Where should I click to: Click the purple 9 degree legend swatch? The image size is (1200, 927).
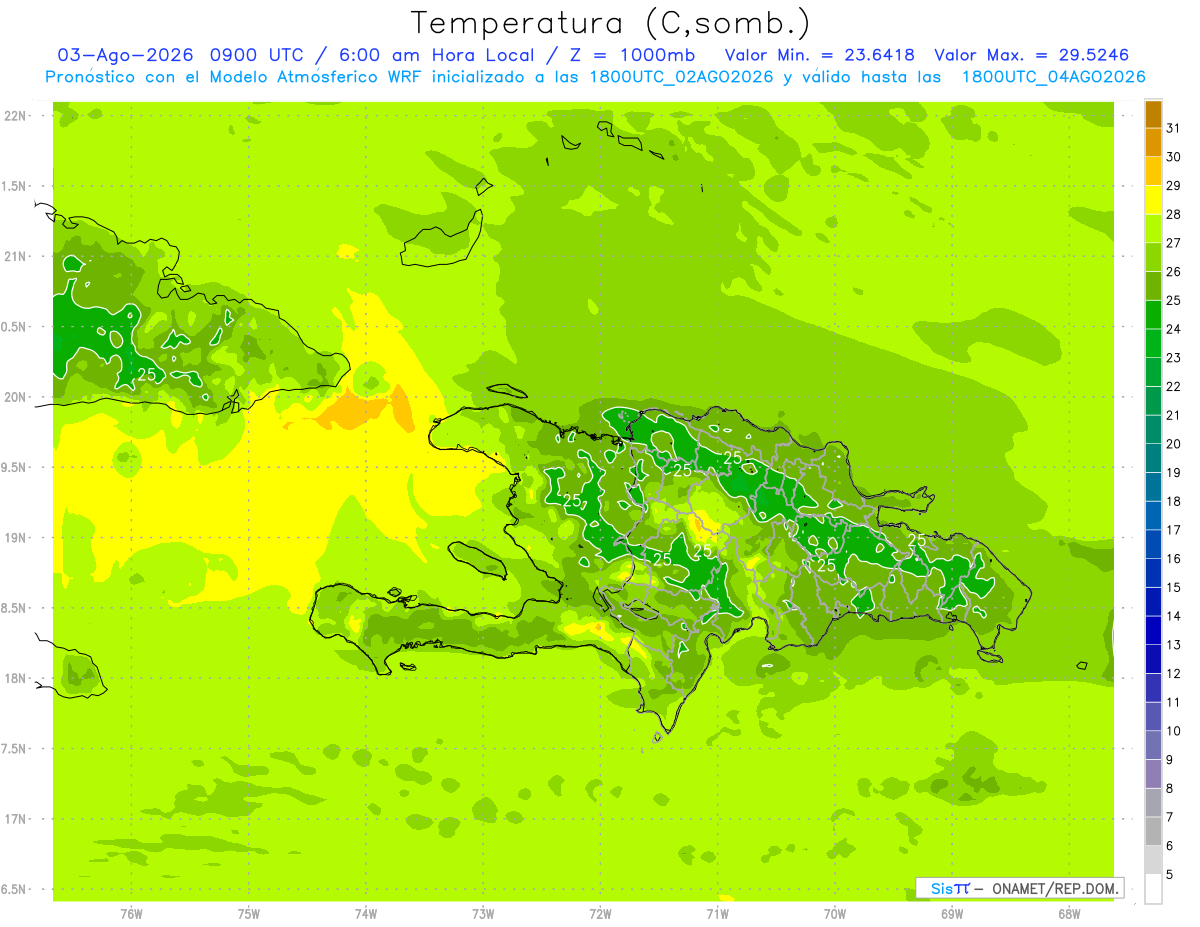pos(1153,746)
